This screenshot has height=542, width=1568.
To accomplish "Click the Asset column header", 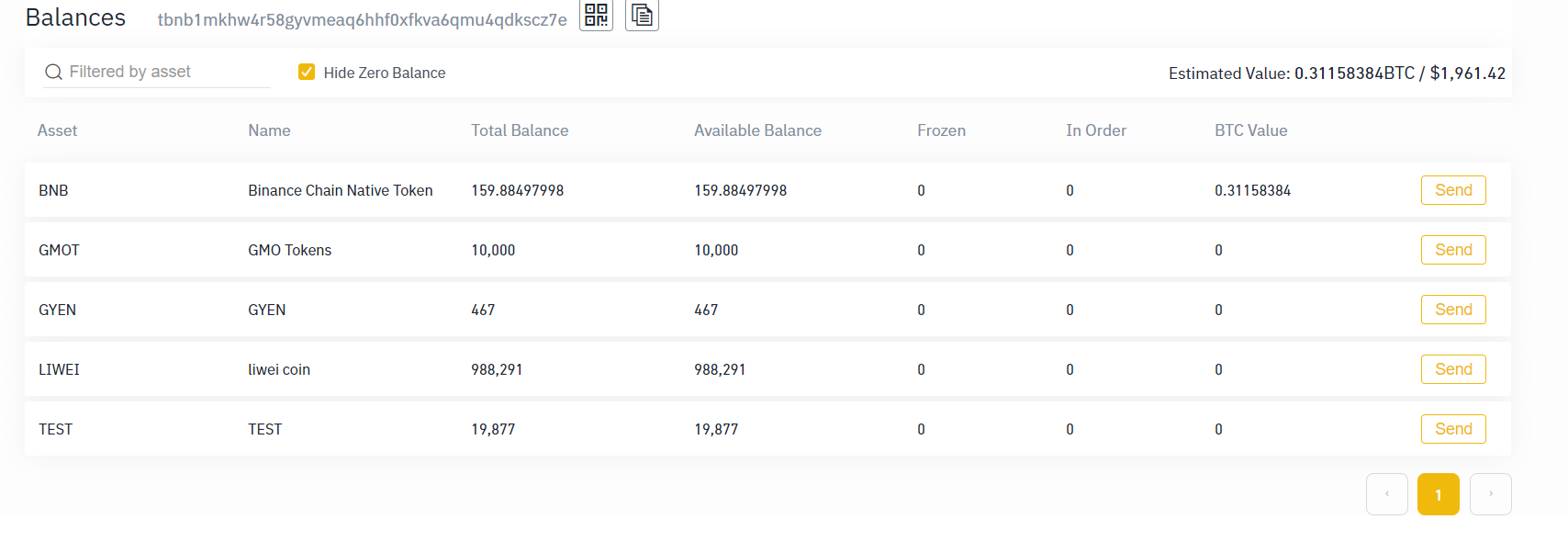I will (57, 130).
